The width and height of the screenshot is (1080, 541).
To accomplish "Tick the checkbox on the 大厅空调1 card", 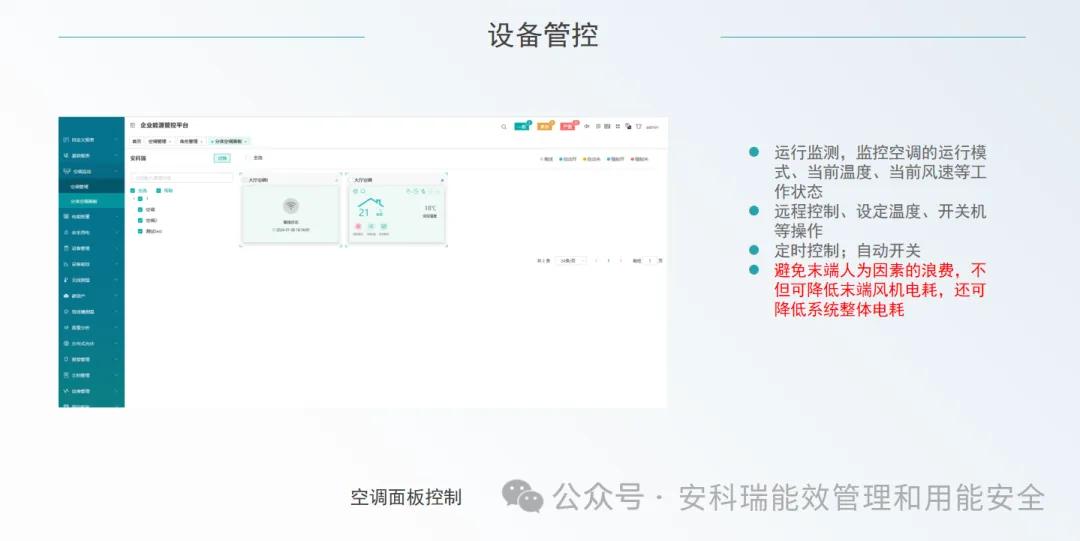I will click(x=245, y=180).
